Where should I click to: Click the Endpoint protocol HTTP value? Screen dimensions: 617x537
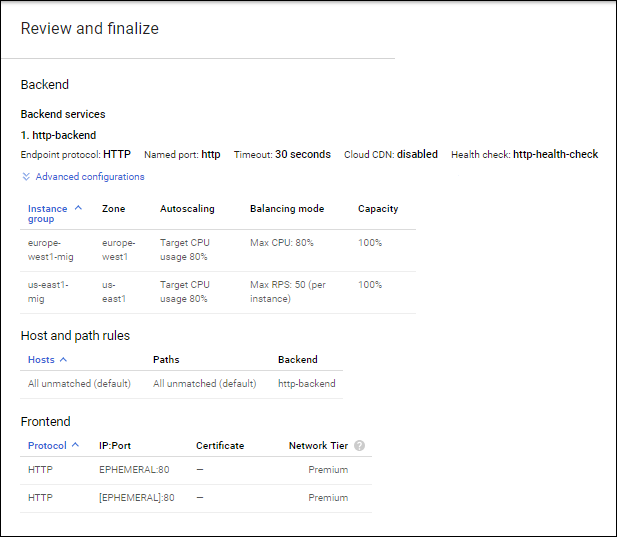click(117, 154)
